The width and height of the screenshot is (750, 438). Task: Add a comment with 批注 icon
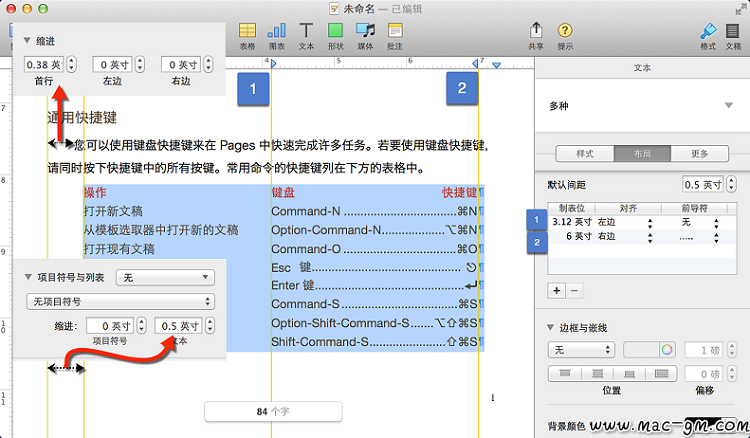395,31
